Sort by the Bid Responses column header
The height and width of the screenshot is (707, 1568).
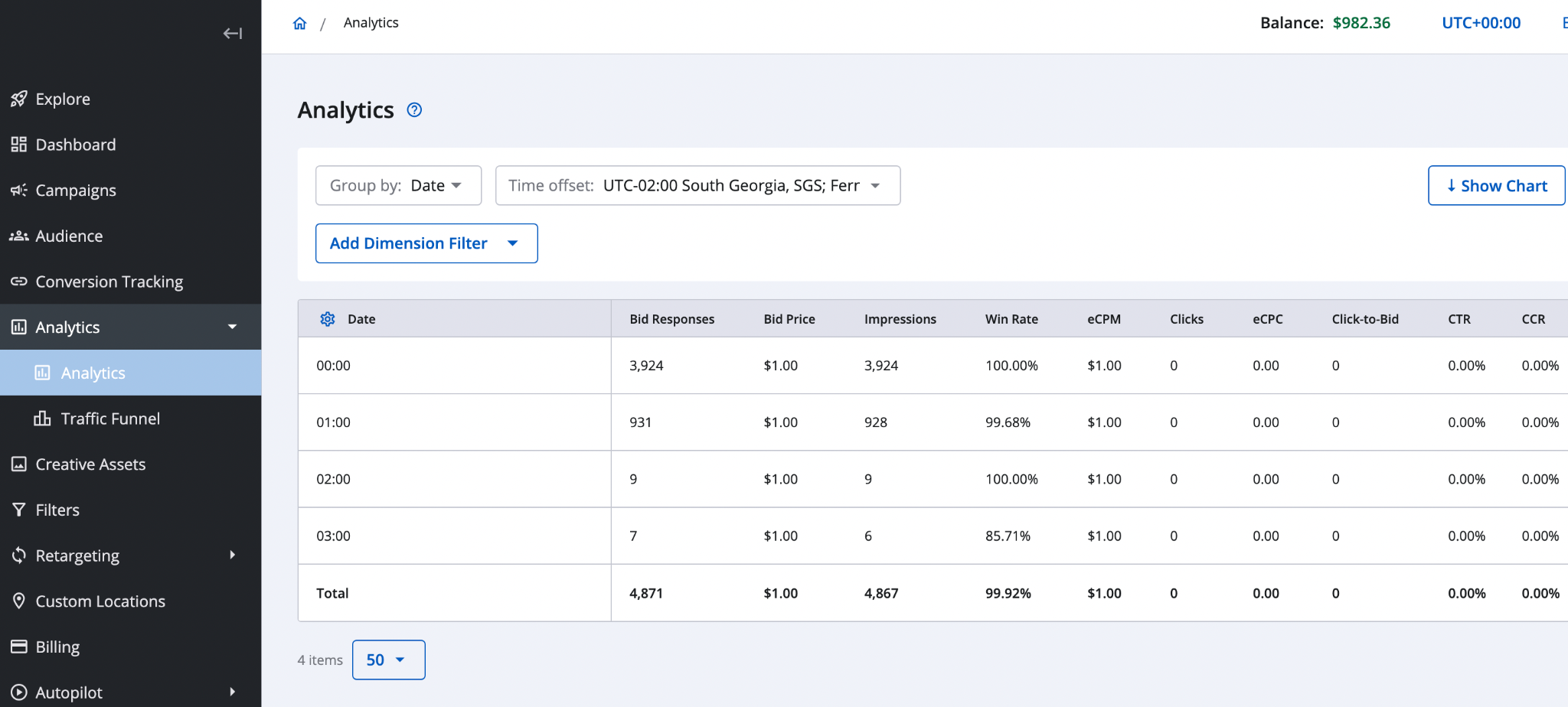click(x=672, y=319)
